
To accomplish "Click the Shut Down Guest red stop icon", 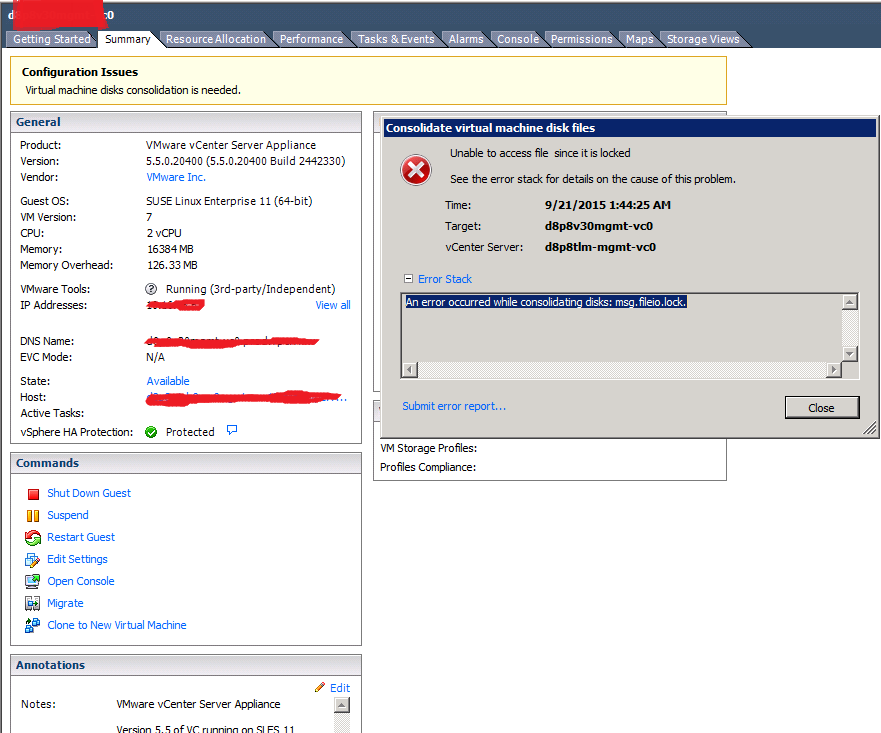I will click(x=31, y=493).
